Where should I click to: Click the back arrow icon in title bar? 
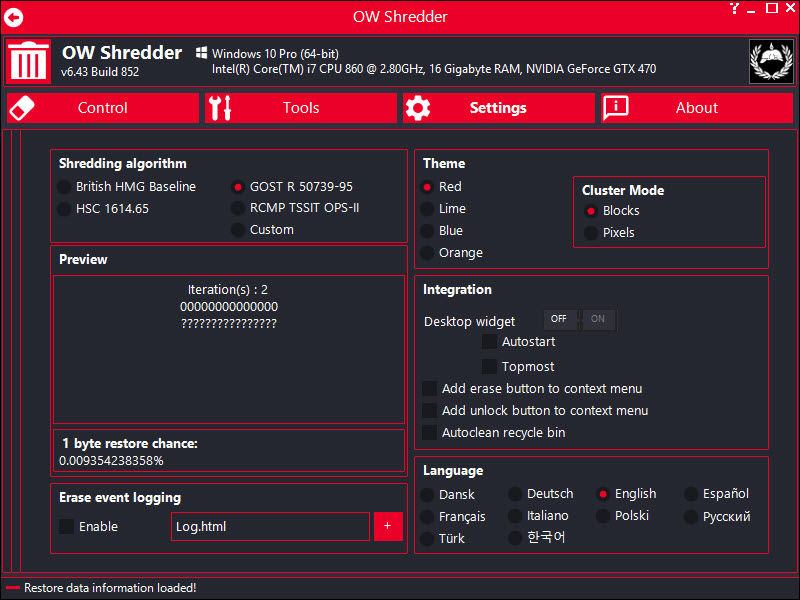click(x=14, y=18)
